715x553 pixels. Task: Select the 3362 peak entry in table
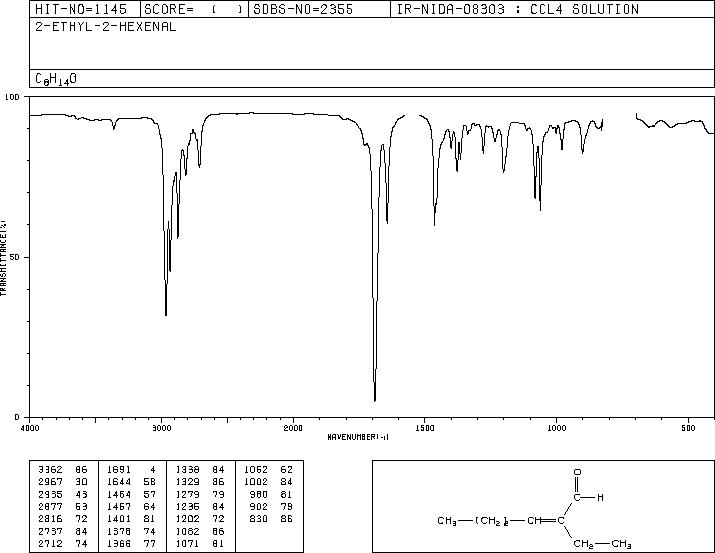pos(63,470)
